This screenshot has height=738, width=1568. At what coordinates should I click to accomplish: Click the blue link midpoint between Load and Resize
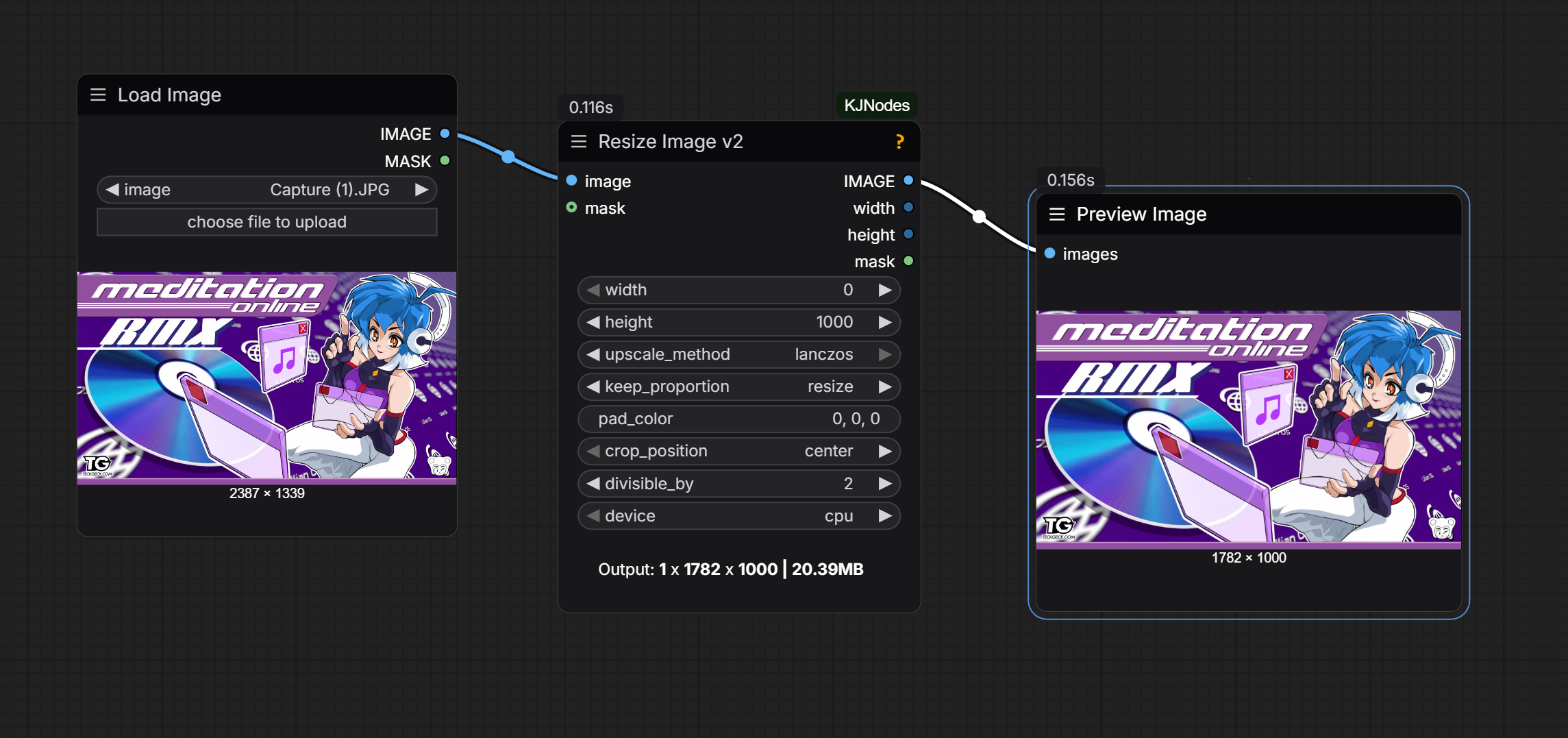pyautogui.click(x=508, y=157)
